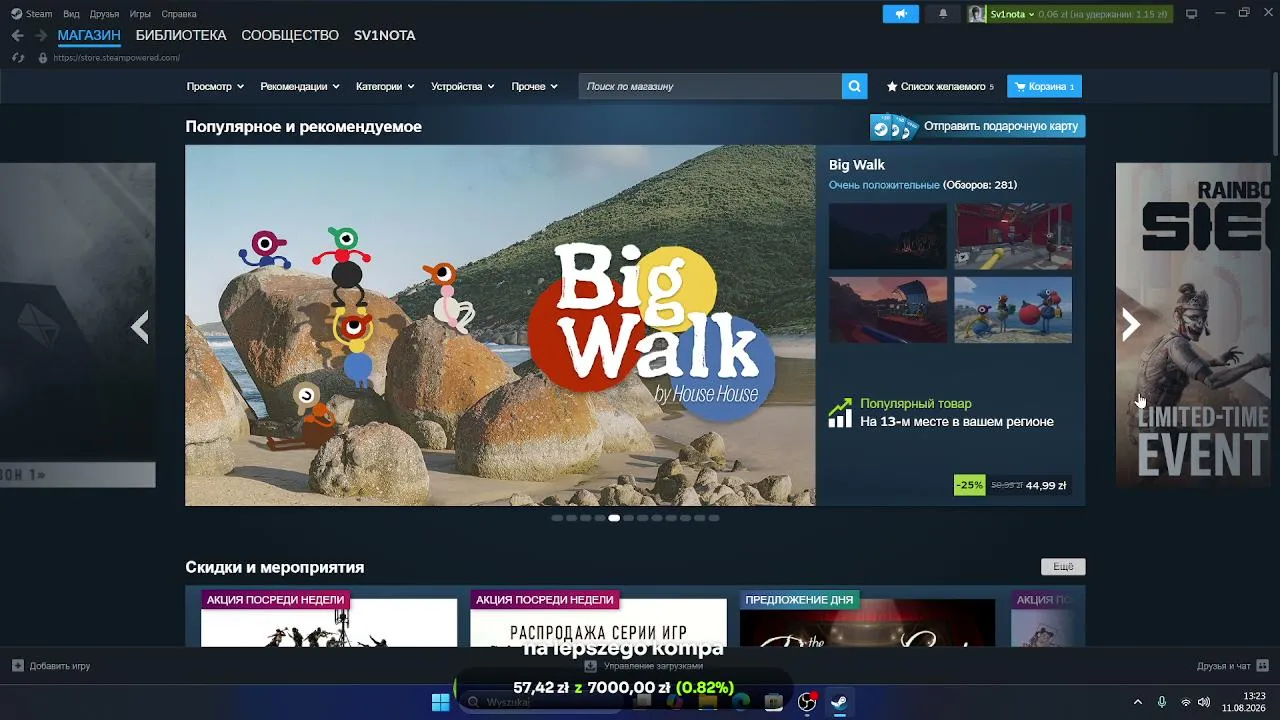Viewport: 1280px width, 720px height.
Task: Expand the Просмотр dropdown
Action: [x=215, y=87]
